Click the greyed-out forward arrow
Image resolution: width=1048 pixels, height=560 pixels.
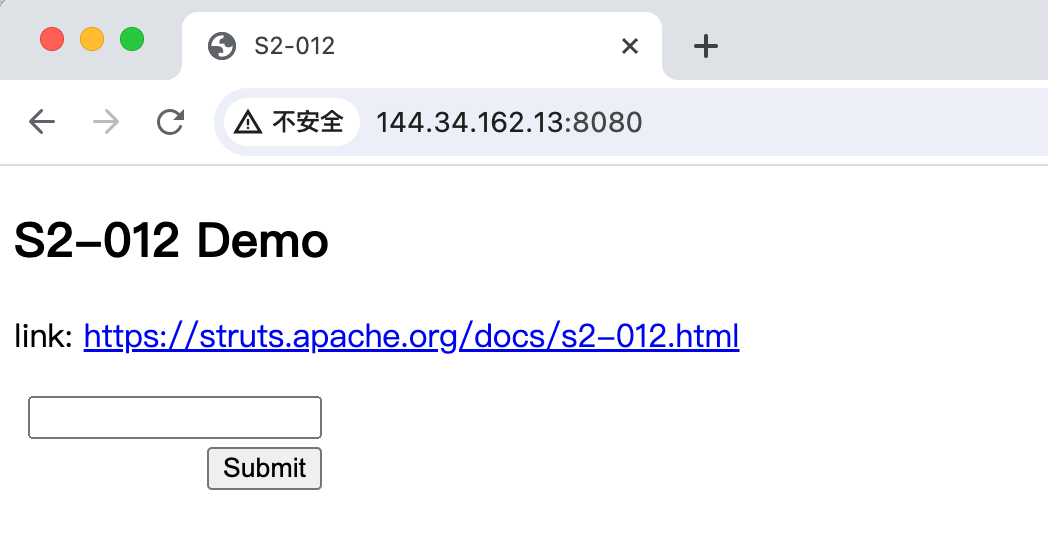tap(105, 122)
